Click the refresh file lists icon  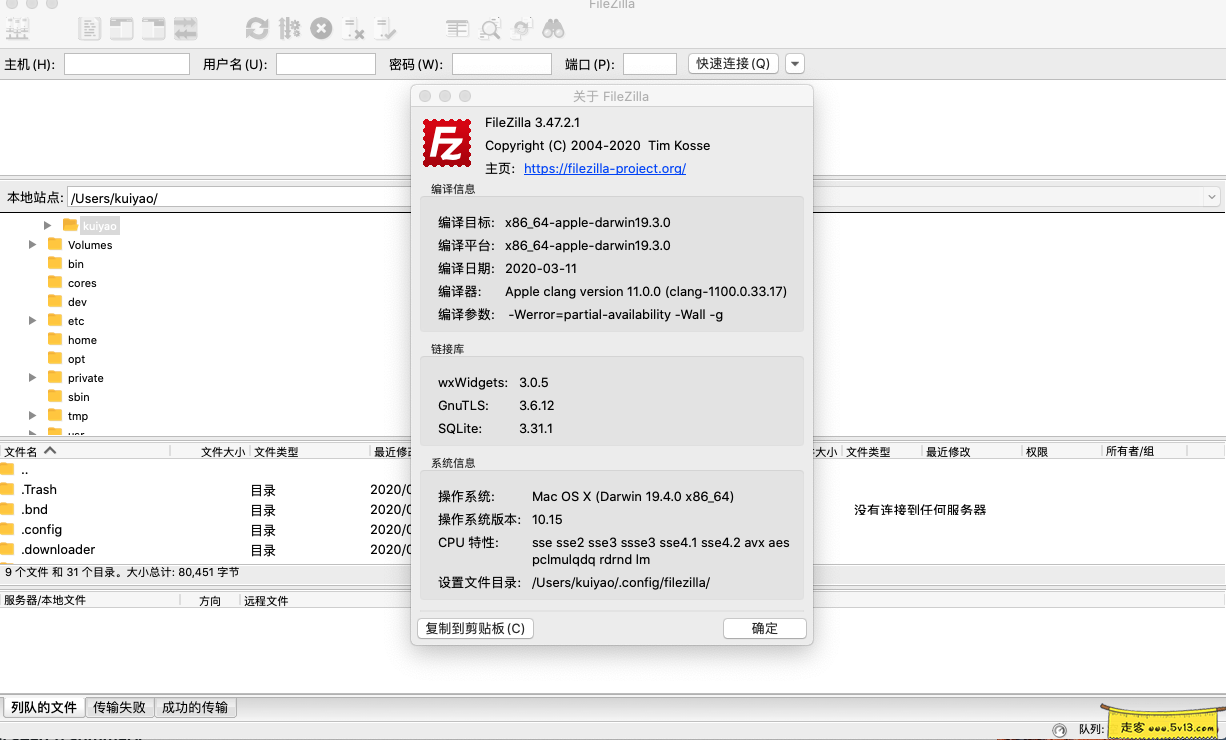coord(257,29)
